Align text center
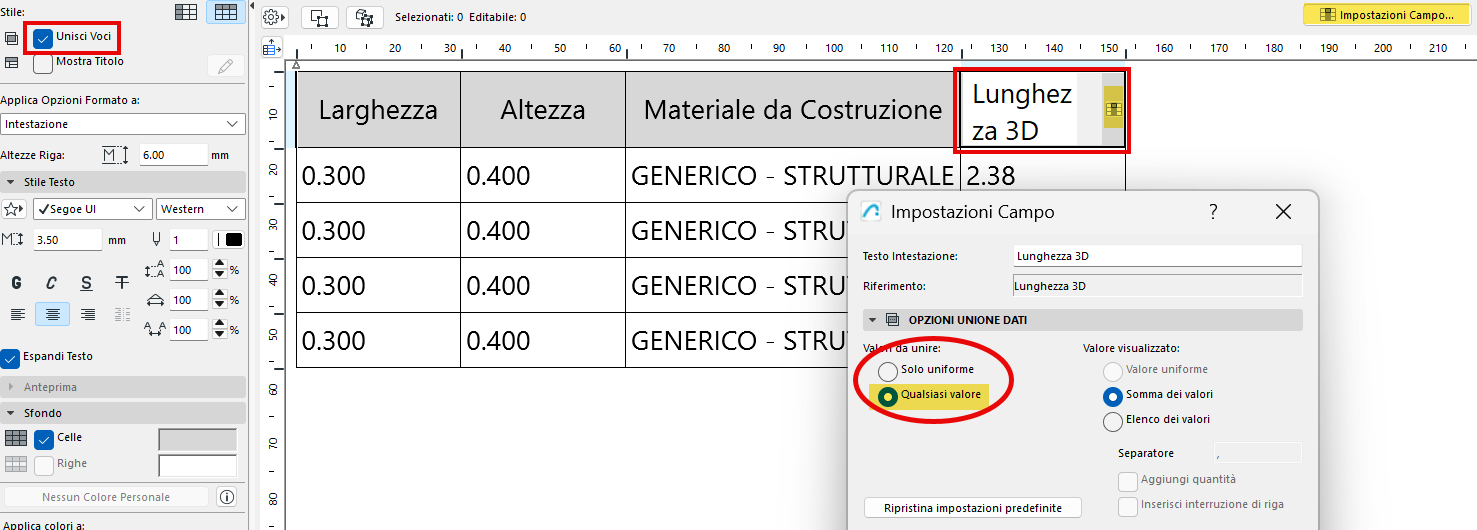 tap(52, 314)
